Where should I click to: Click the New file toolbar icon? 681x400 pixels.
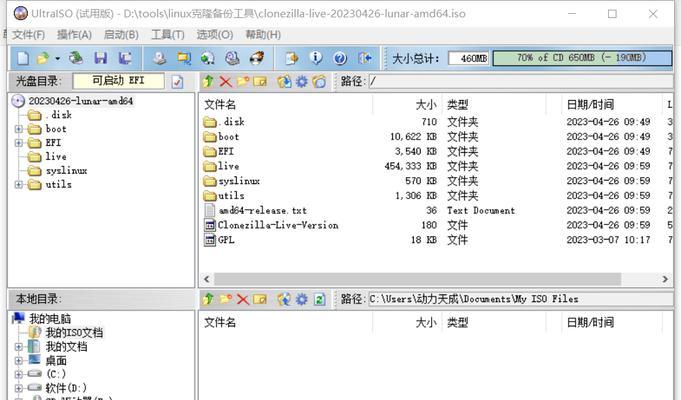23,58
